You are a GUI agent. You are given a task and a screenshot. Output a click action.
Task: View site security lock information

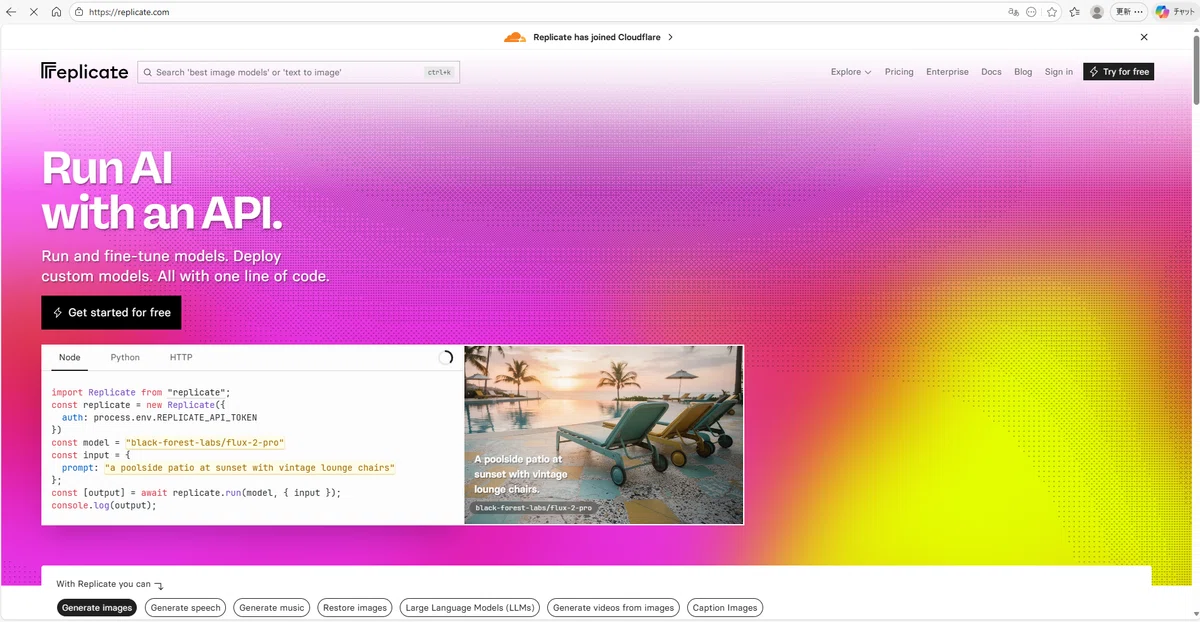[x=78, y=12]
